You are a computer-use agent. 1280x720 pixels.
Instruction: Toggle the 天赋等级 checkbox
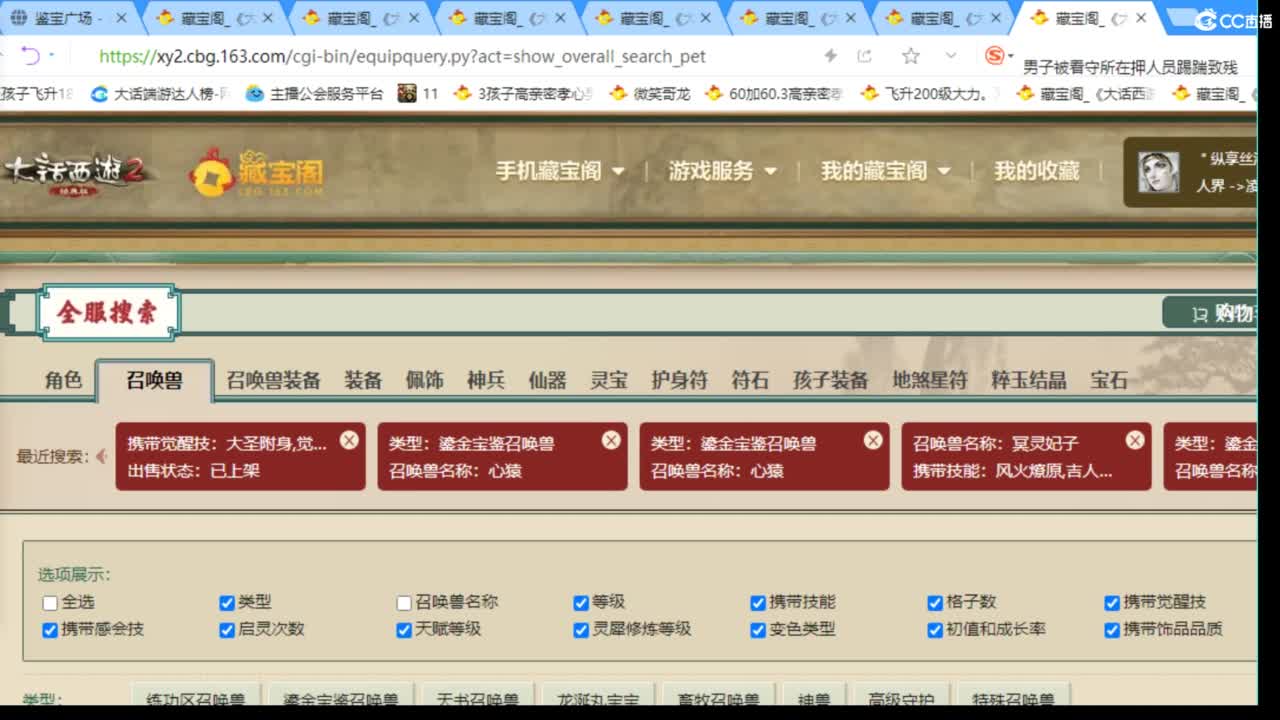pyautogui.click(x=404, y=630)
